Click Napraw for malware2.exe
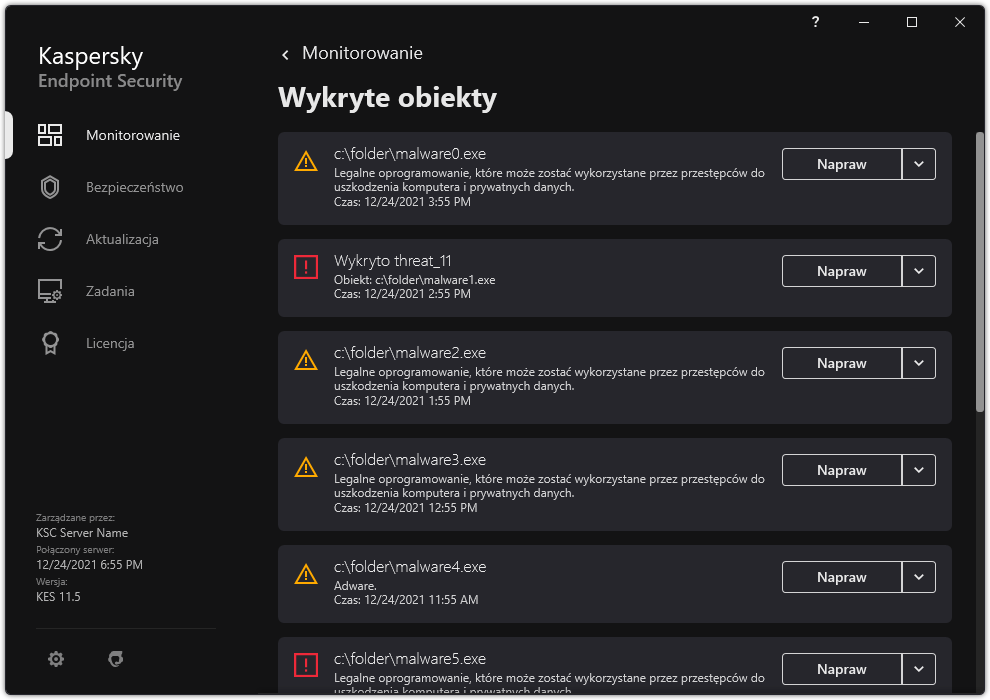This screenshot has height=700, width=990. point(841,363)
